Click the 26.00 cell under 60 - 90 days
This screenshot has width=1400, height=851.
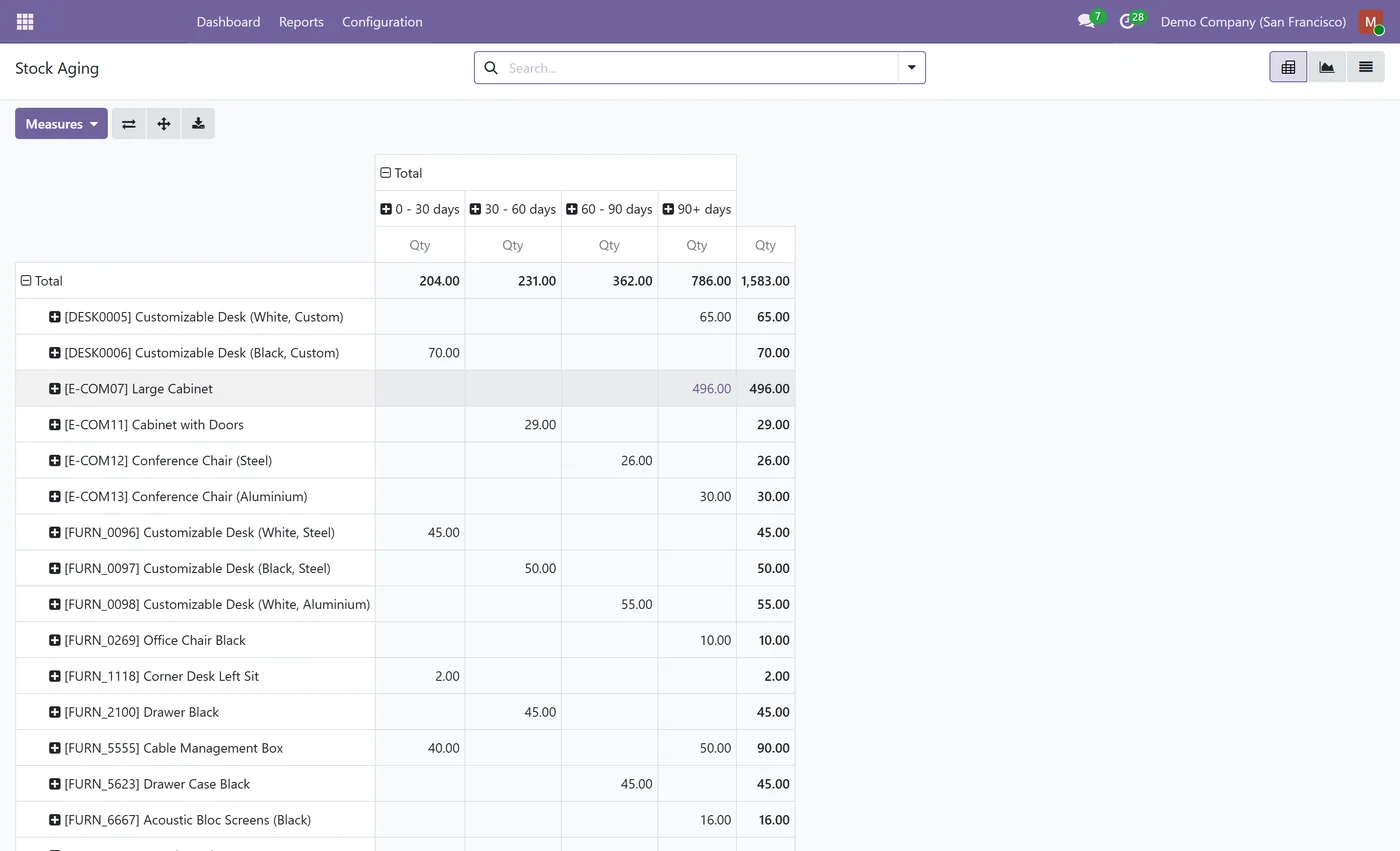tap(609, 461)
